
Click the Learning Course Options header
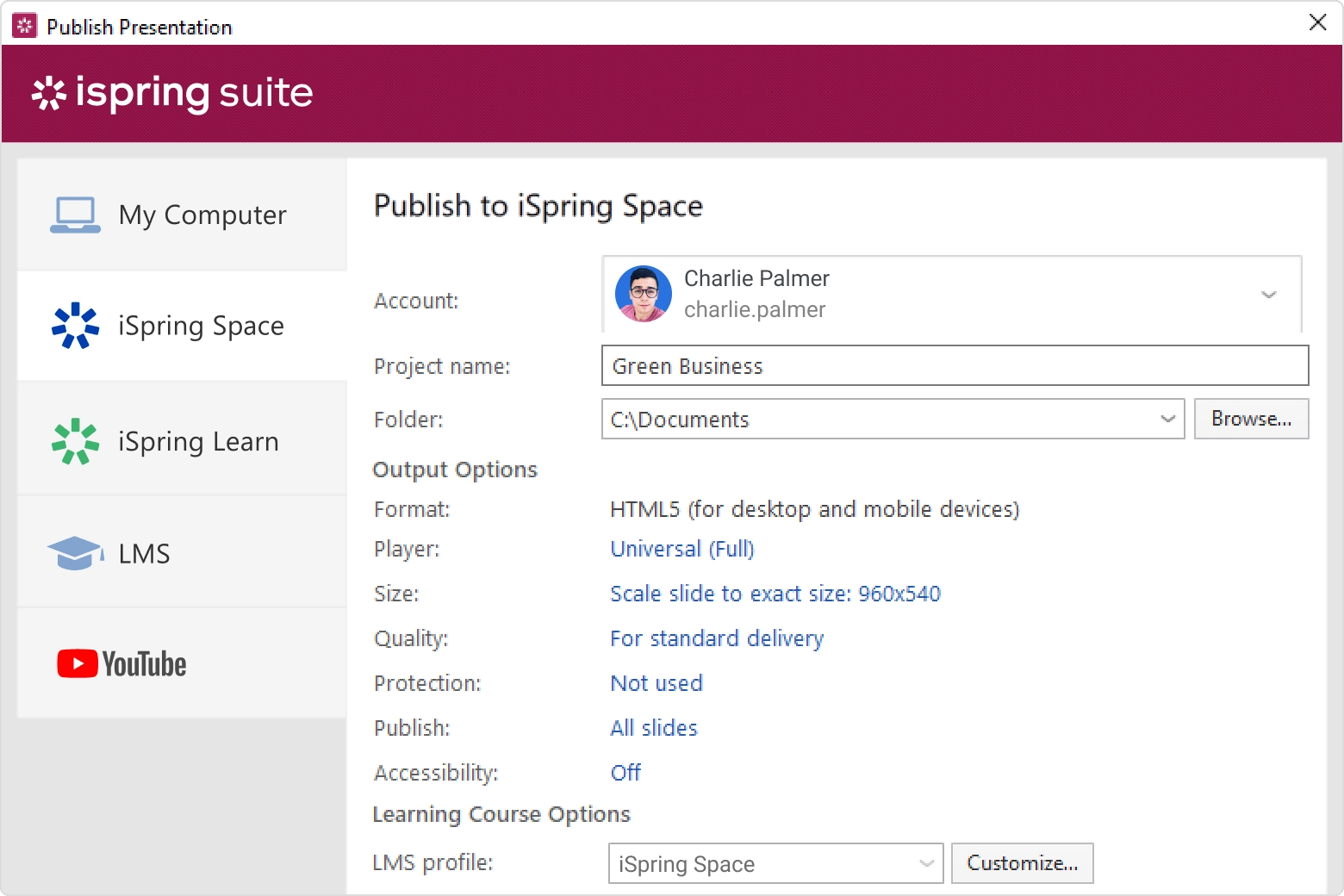click(501, 814)
